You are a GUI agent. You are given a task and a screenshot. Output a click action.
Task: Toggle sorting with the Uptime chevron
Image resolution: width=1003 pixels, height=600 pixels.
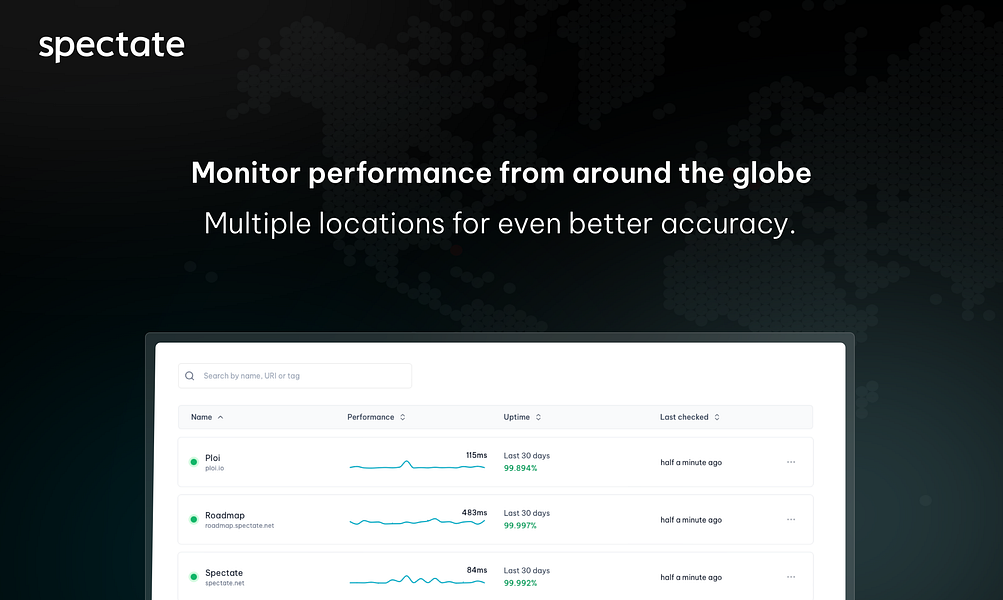click(537, 417)
